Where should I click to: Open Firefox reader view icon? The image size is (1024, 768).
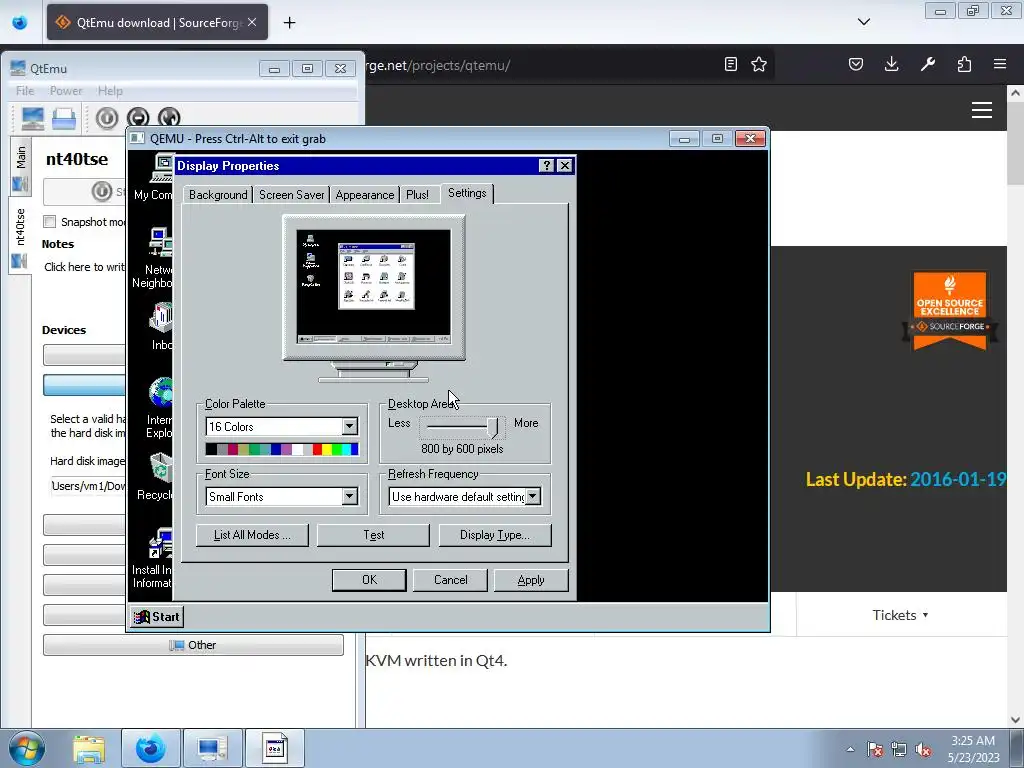pyautogui.click(x=731, y=64)
